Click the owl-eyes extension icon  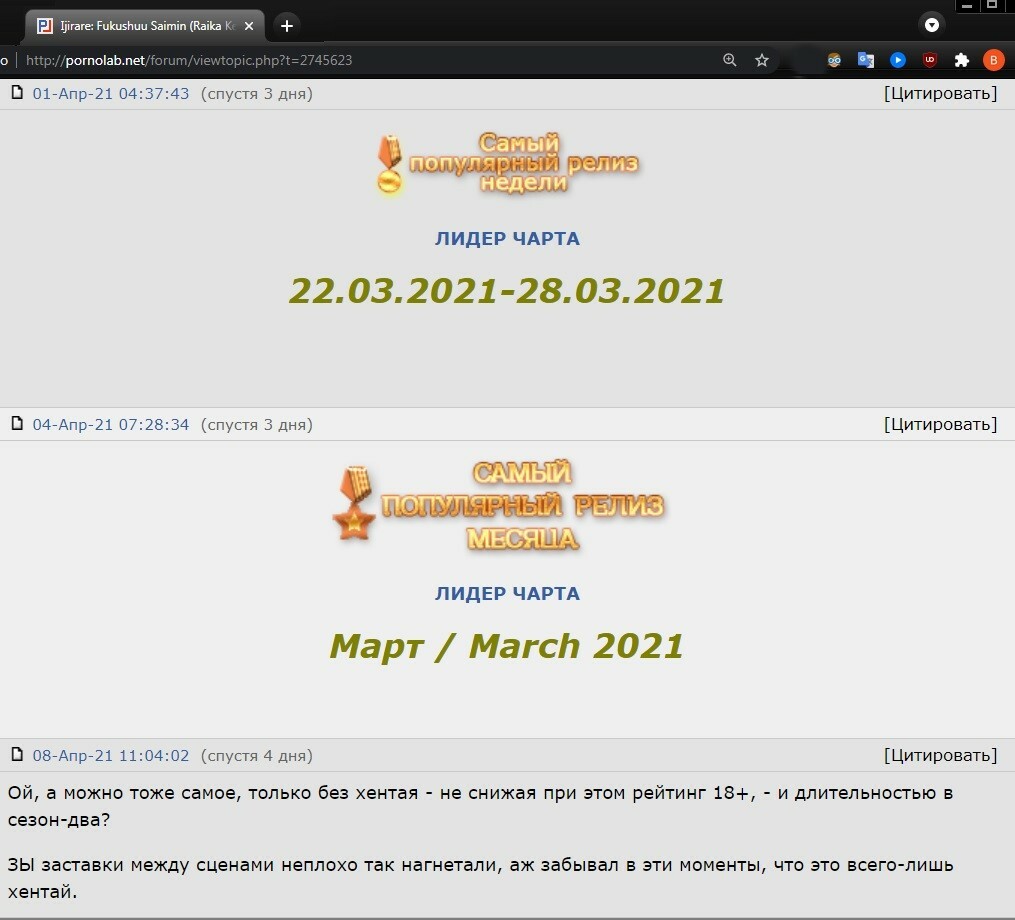(x=834, y=60)
